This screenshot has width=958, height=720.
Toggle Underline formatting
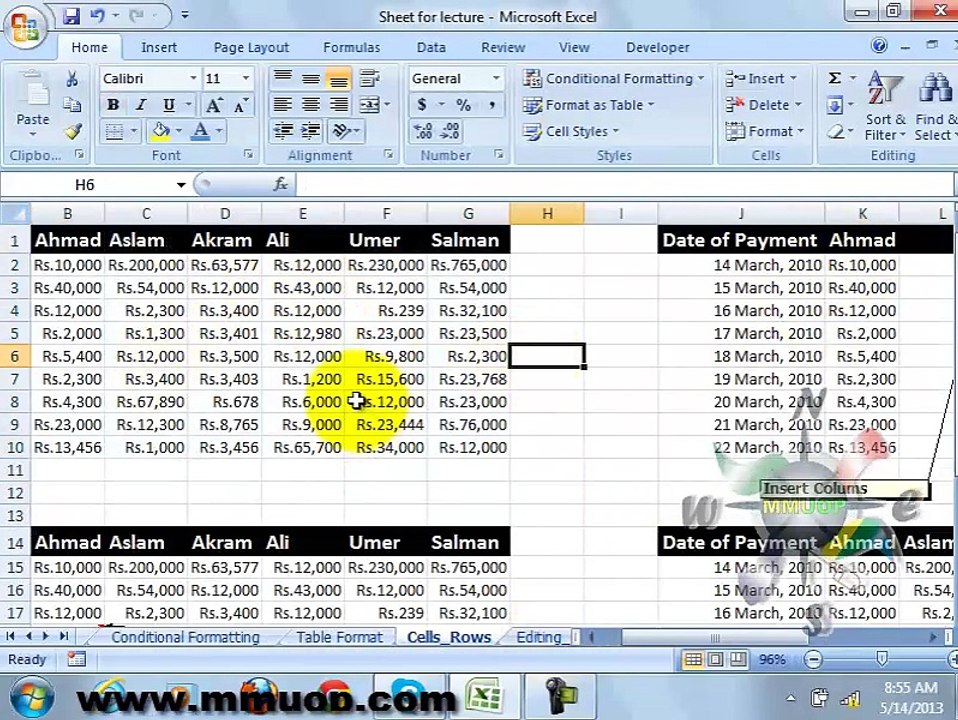click(169, 105)
